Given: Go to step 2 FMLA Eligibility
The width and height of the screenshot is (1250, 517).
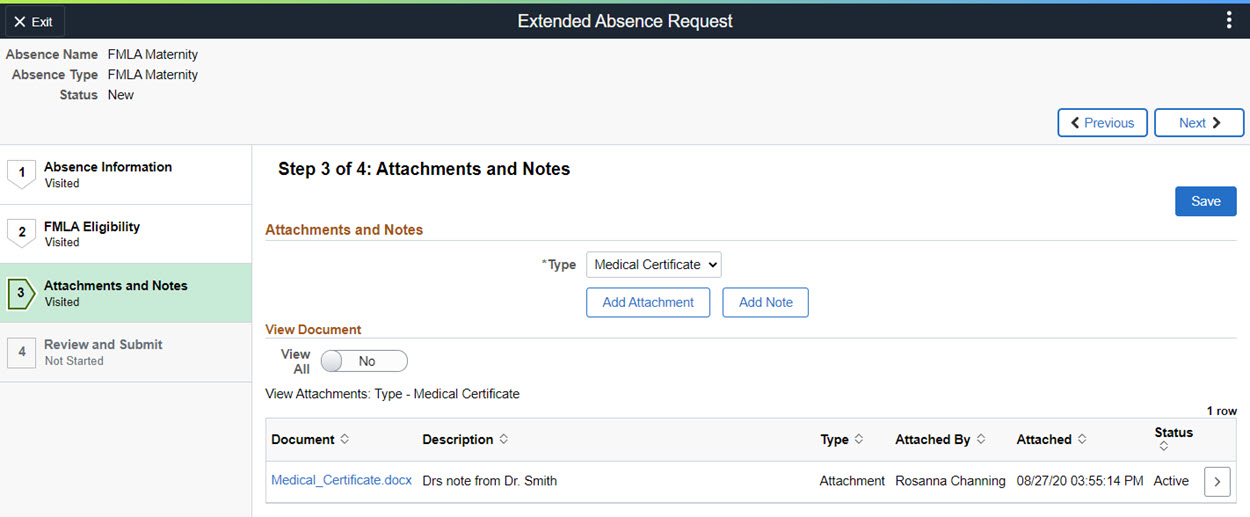Looking at the screenshot, I should pos(92,234).
